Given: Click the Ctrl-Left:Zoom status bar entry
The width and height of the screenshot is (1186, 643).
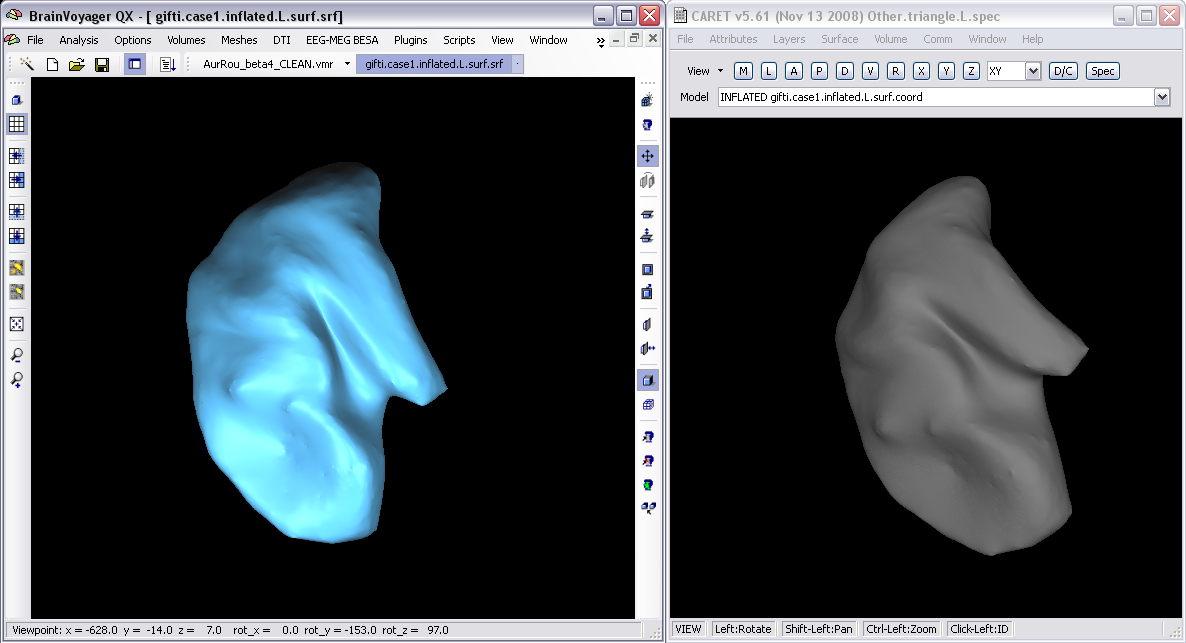Looking at the screenshot, I should [x=902, y=629].
